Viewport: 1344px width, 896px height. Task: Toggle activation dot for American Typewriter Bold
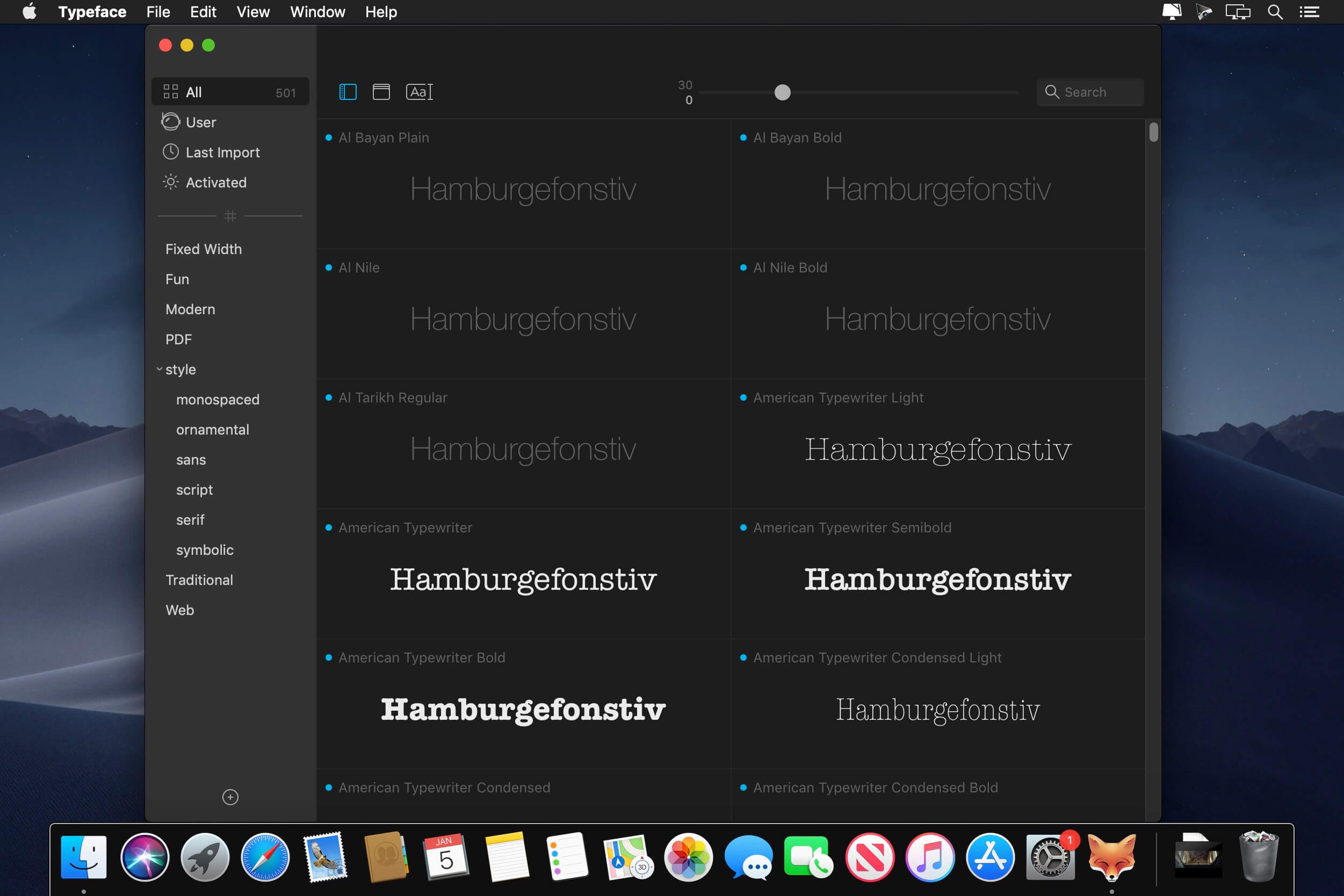(329, 657)
